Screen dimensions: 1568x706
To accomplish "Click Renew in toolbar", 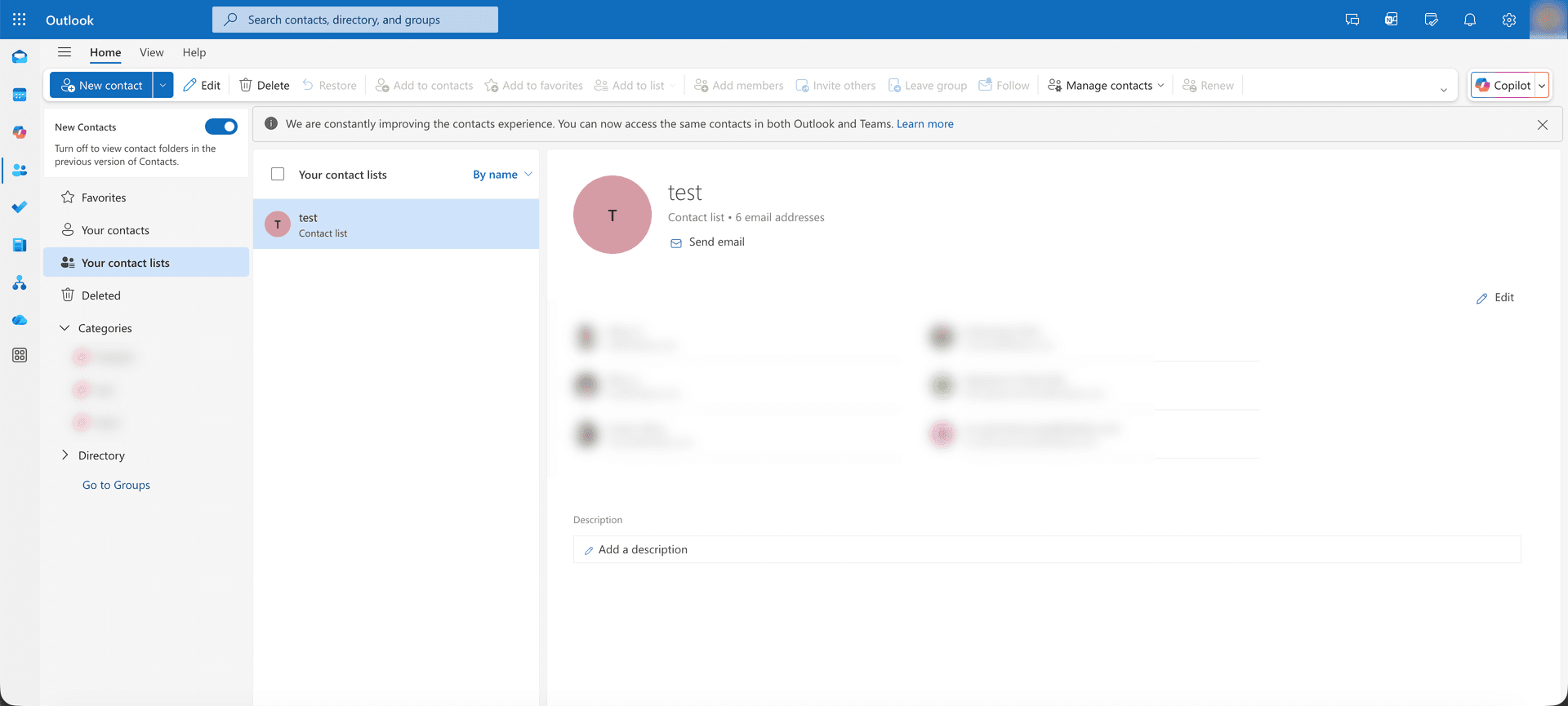I will (1209, 85).
